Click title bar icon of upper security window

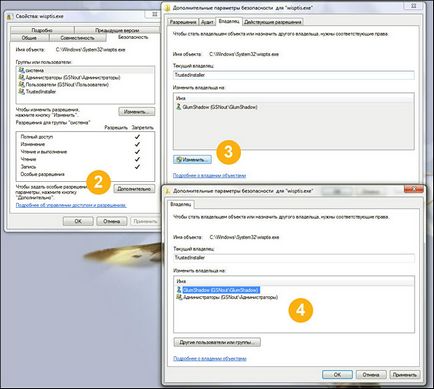point(167,7)
